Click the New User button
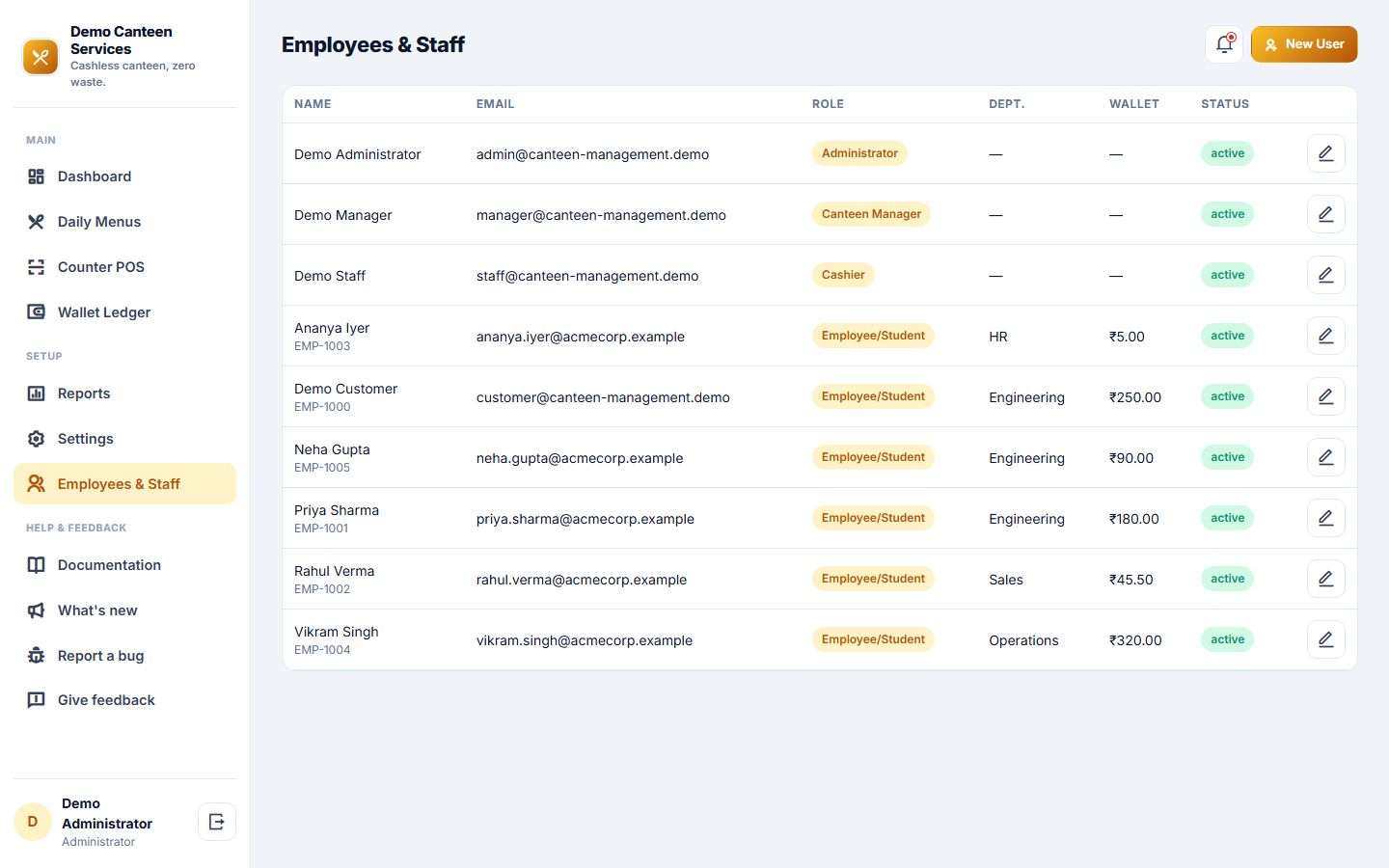This screenshot has height=868, width=1389. 1304,44
